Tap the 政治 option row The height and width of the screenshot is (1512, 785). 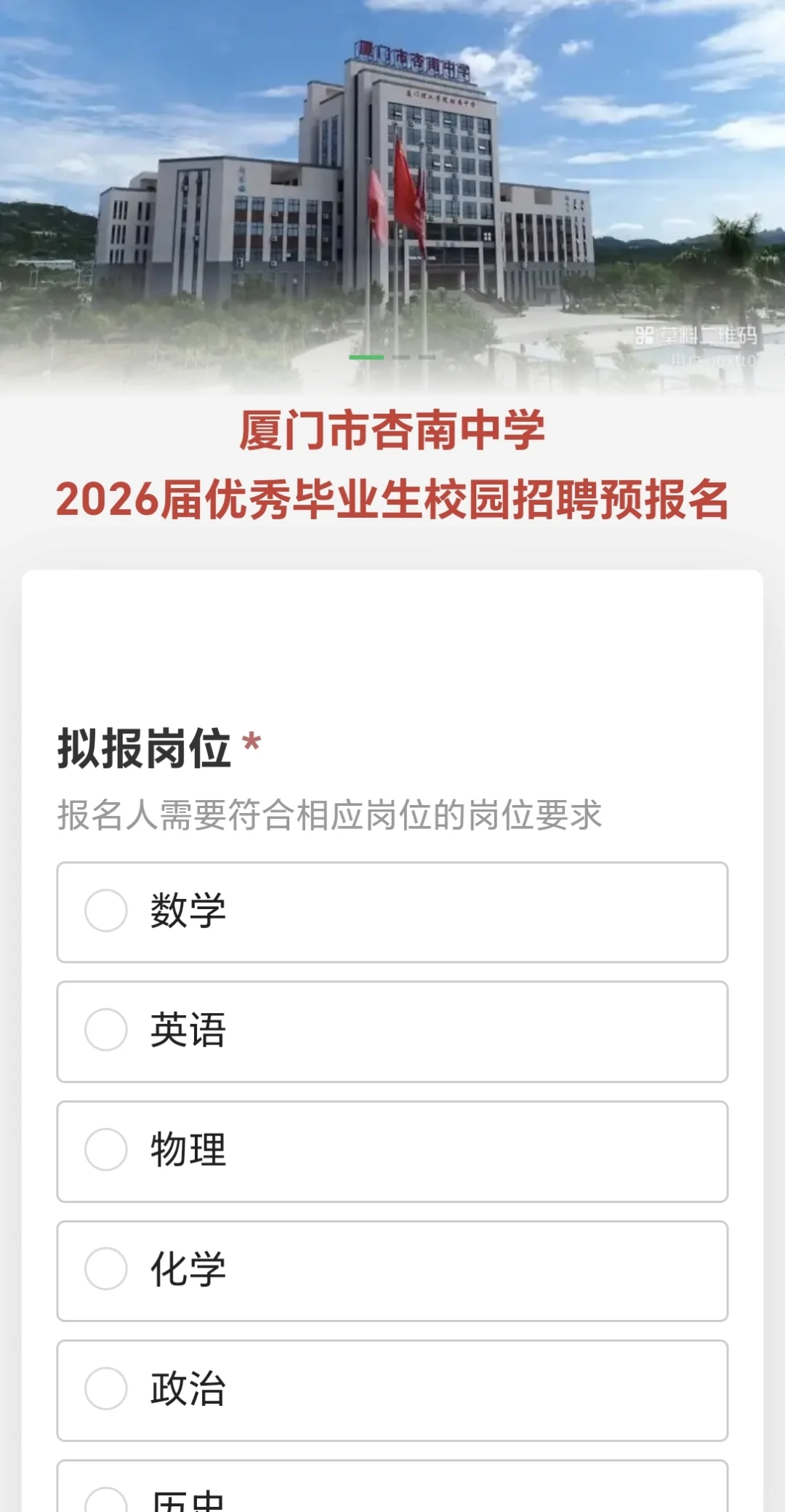pyautogui.click(x=392, y=1391)
